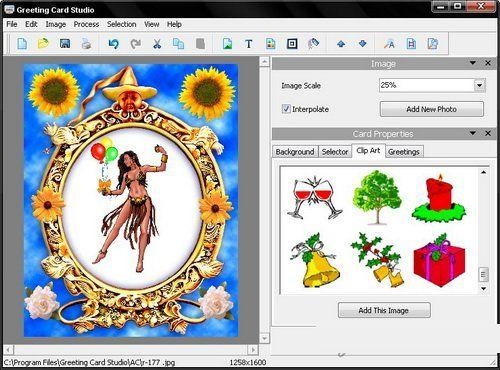The width and height of the screenshot is (500, 370).
Task: Open the Edit menu
Action: click(31, 24)
